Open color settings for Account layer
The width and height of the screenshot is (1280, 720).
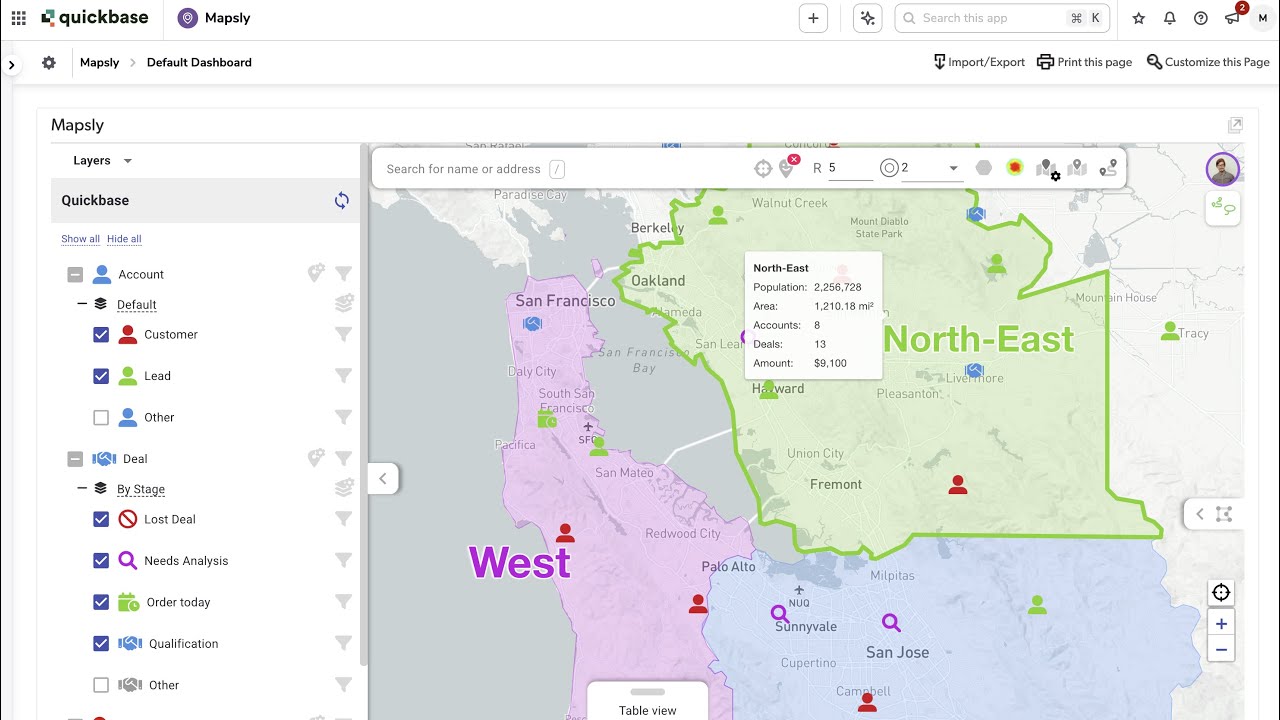click(316, 273)
